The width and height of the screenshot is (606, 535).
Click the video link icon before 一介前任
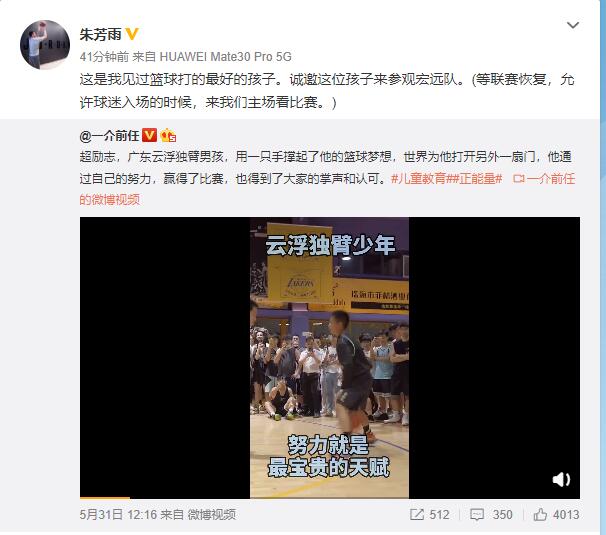(518, 179)
